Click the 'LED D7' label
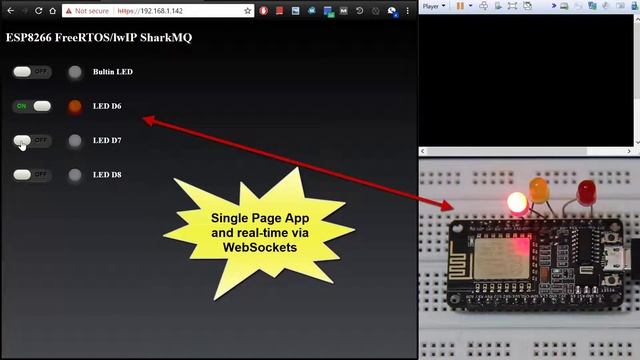640x360 pixels. coord(107,140)
